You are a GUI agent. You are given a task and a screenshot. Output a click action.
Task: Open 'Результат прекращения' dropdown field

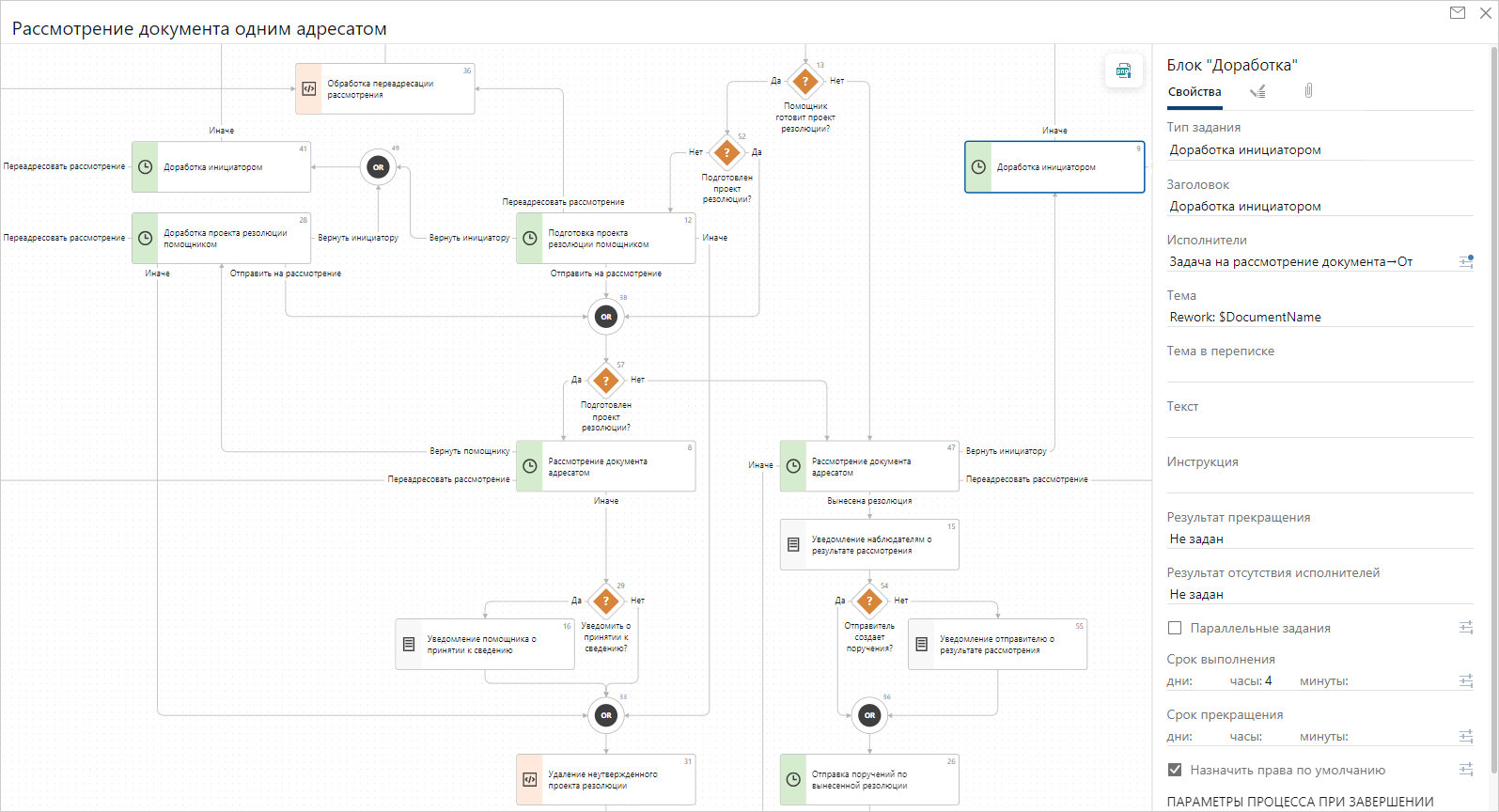pyautogui.click(x=1319, y=539)
